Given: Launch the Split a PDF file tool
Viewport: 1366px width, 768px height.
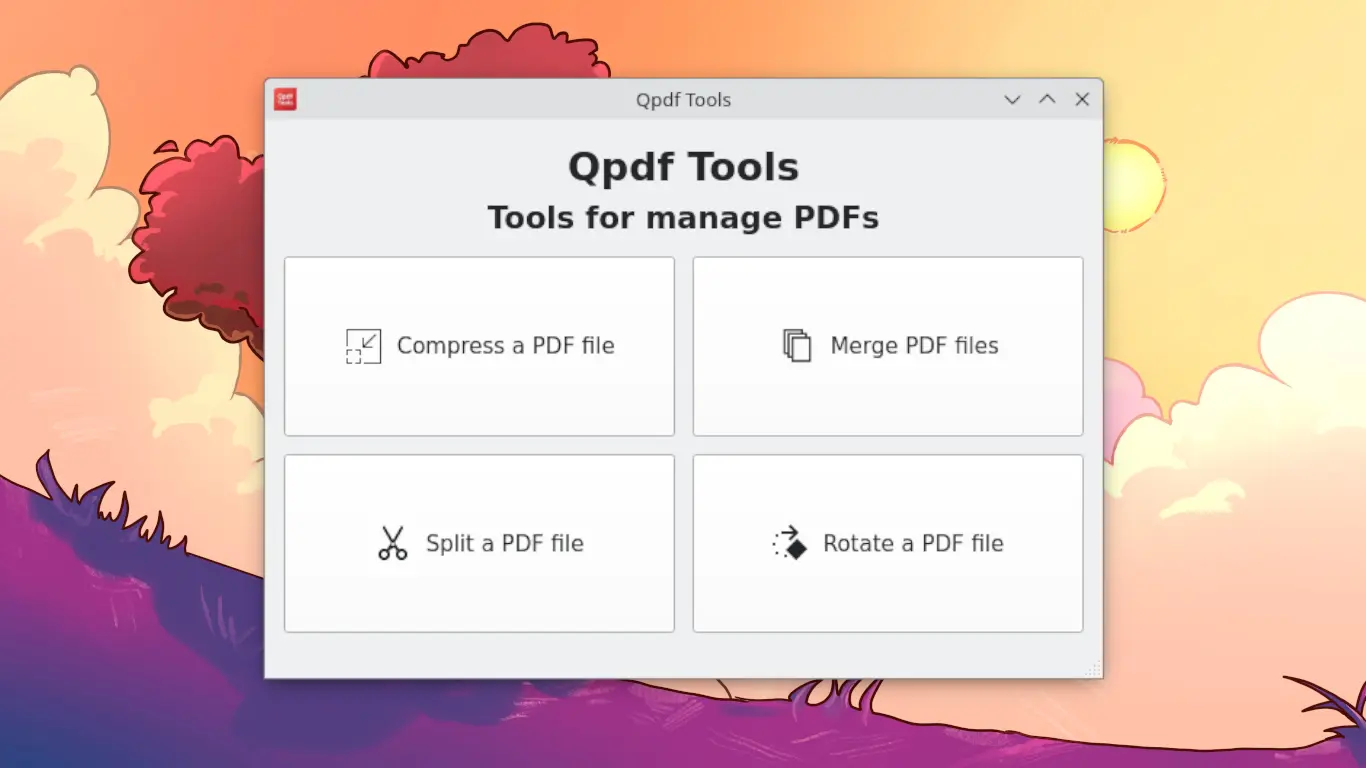Looking at the screenshot, I should (479, 543).
